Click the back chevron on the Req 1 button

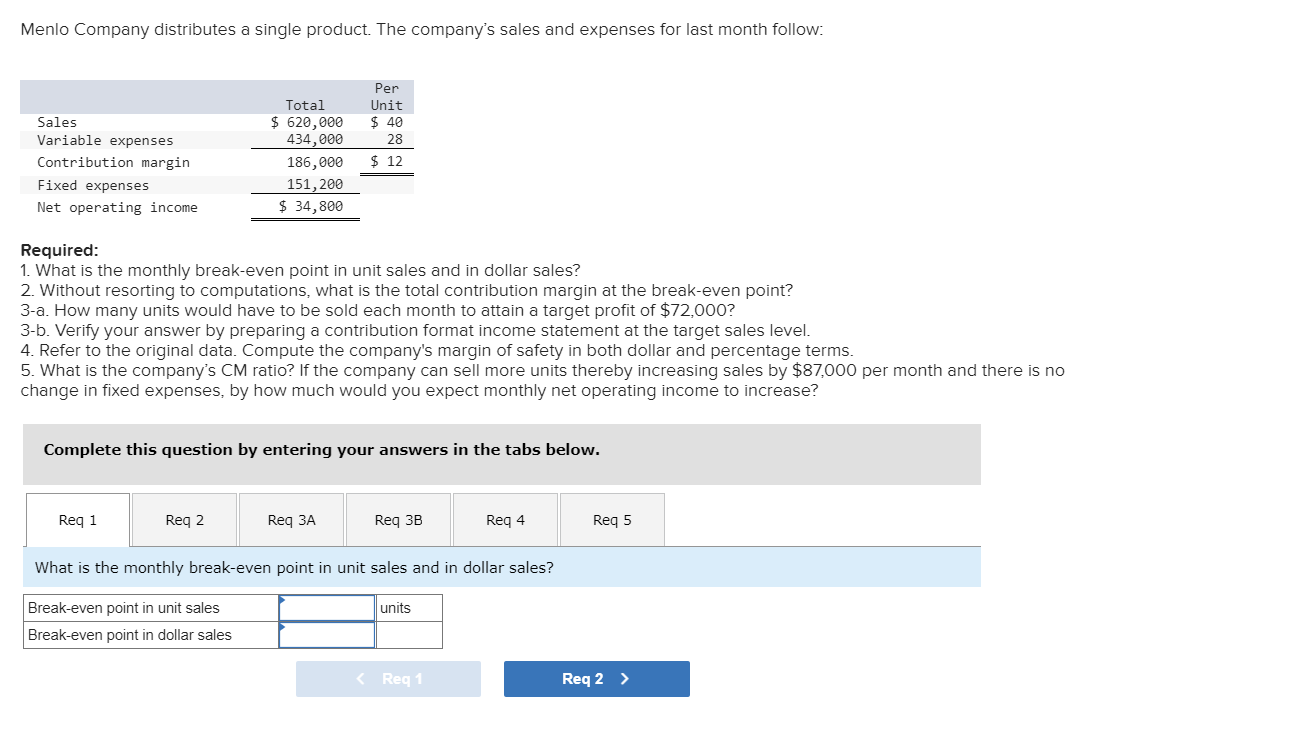(362, 678)
